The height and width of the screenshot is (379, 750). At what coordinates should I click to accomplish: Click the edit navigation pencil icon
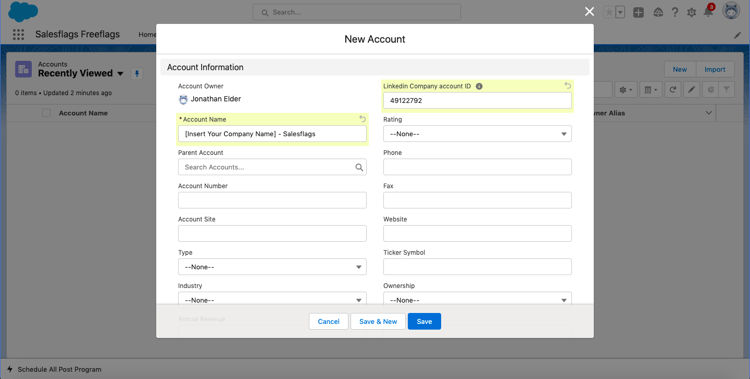(737, 35)
